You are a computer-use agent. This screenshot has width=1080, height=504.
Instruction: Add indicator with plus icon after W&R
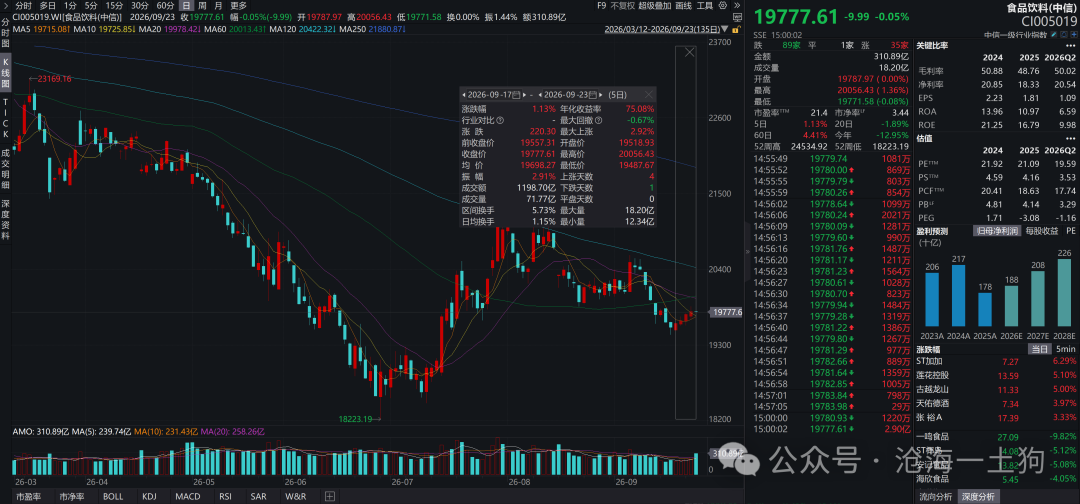point(329,496)
